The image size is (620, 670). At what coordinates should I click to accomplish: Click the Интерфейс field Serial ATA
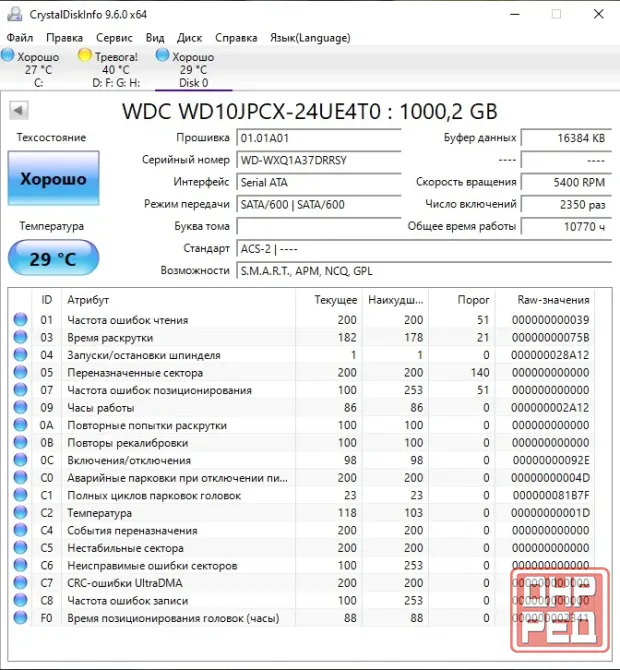pos(319,182)
